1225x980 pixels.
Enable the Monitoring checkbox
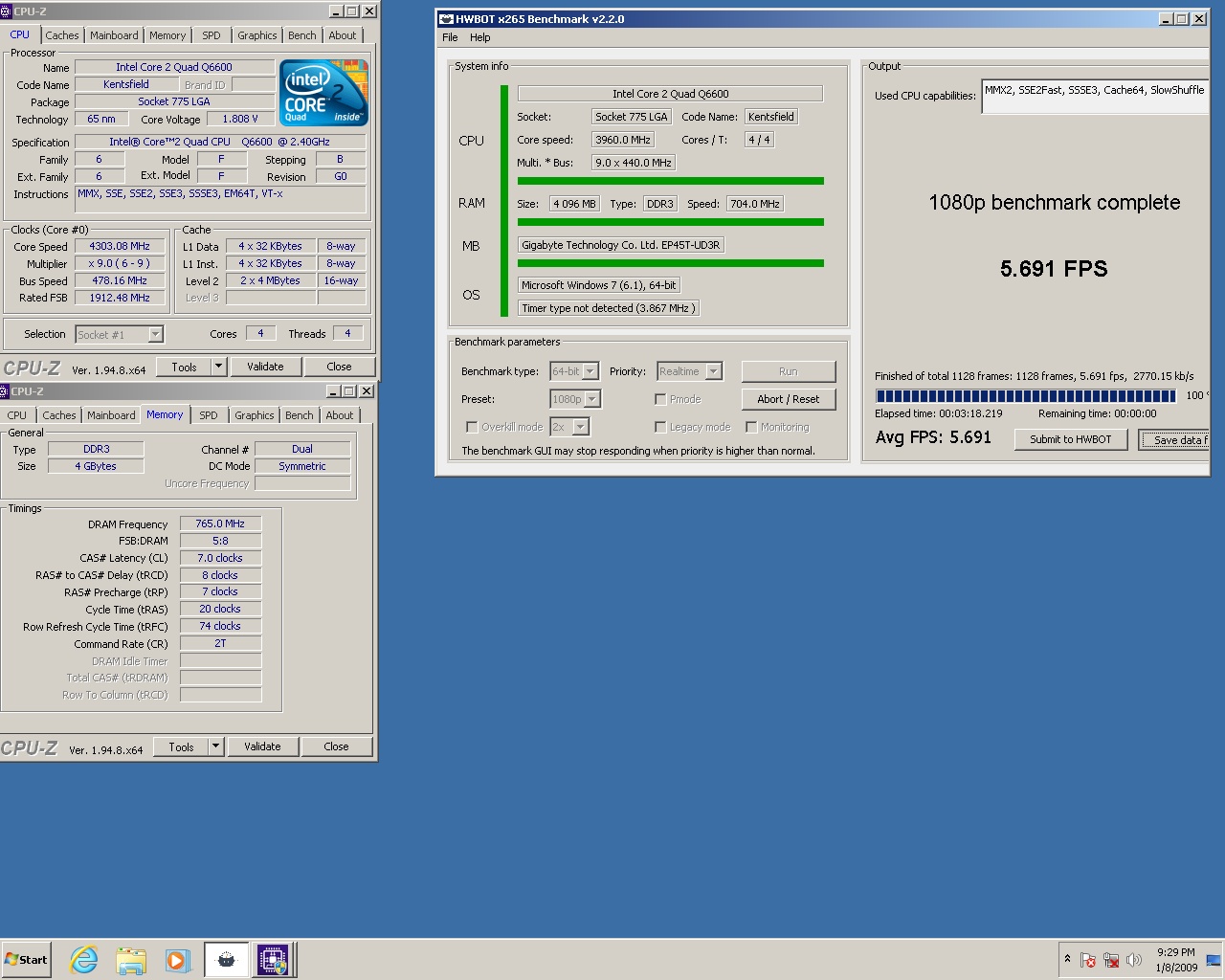pos(751,427)
